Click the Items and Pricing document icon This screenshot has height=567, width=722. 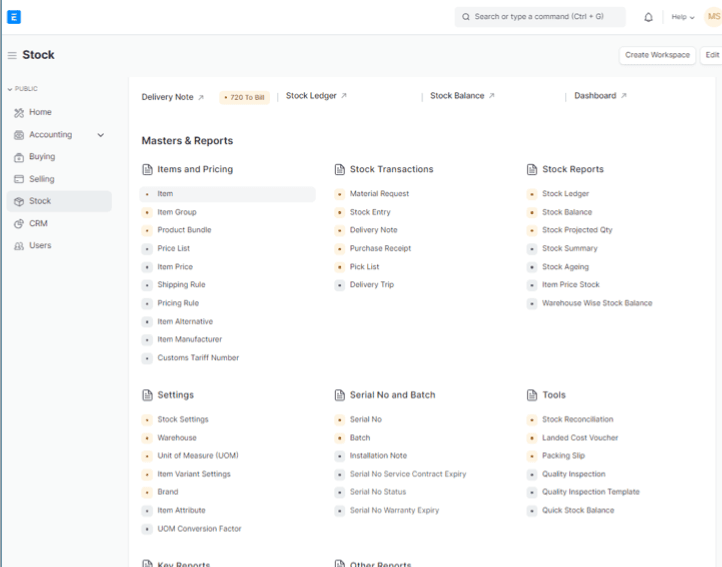pyautogui.click(x=147, y=170)
